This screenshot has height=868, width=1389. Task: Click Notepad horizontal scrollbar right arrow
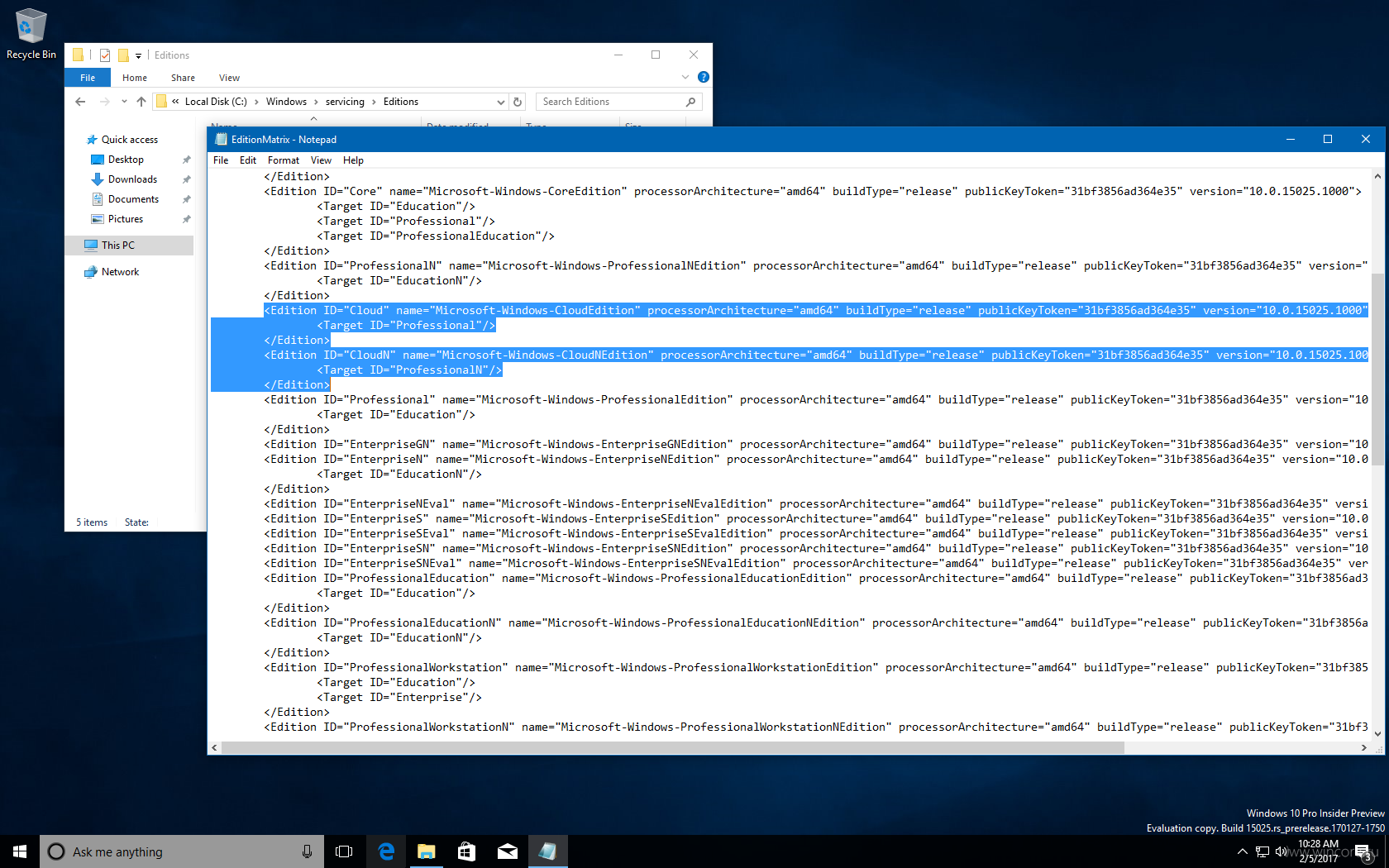(1363, 747)
